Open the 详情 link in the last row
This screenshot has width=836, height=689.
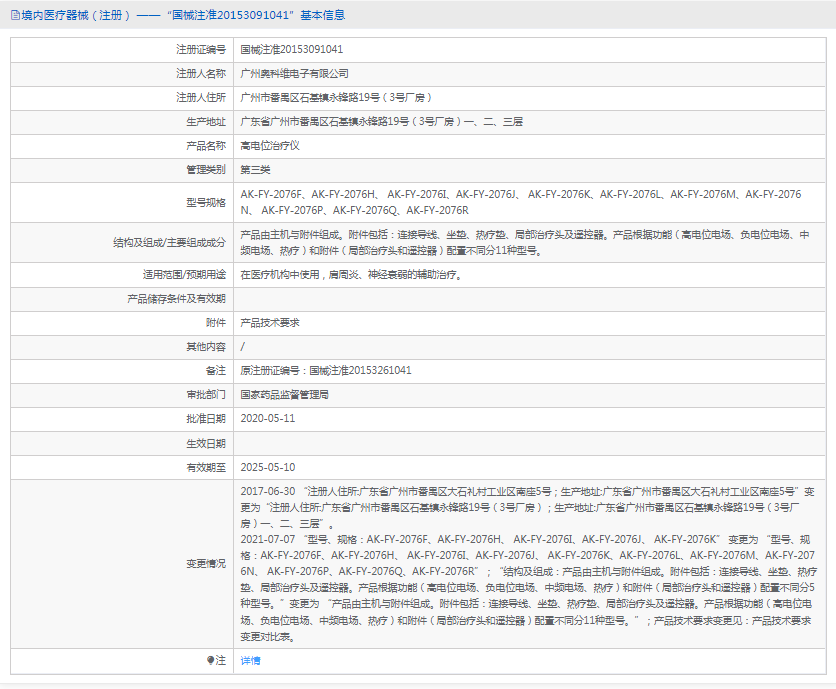click(250, 661)
